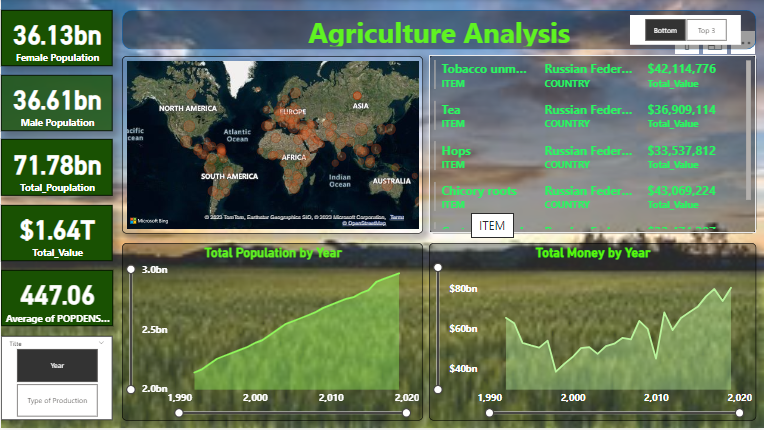Select the Hops item in table
This screenshot has height=430, width=764.
pyautogui.click(x=456, y=151)
